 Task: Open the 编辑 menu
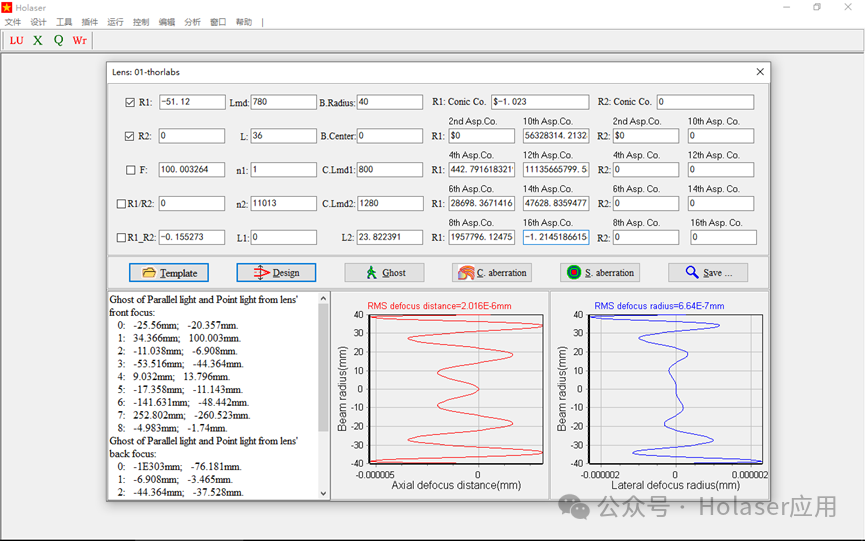(x=167, y=22)
